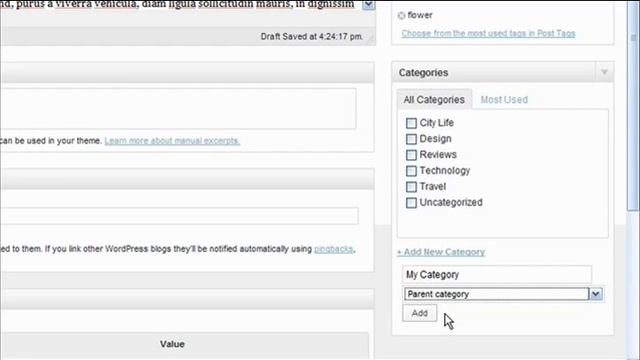Check the Technology category

(411, 171)
